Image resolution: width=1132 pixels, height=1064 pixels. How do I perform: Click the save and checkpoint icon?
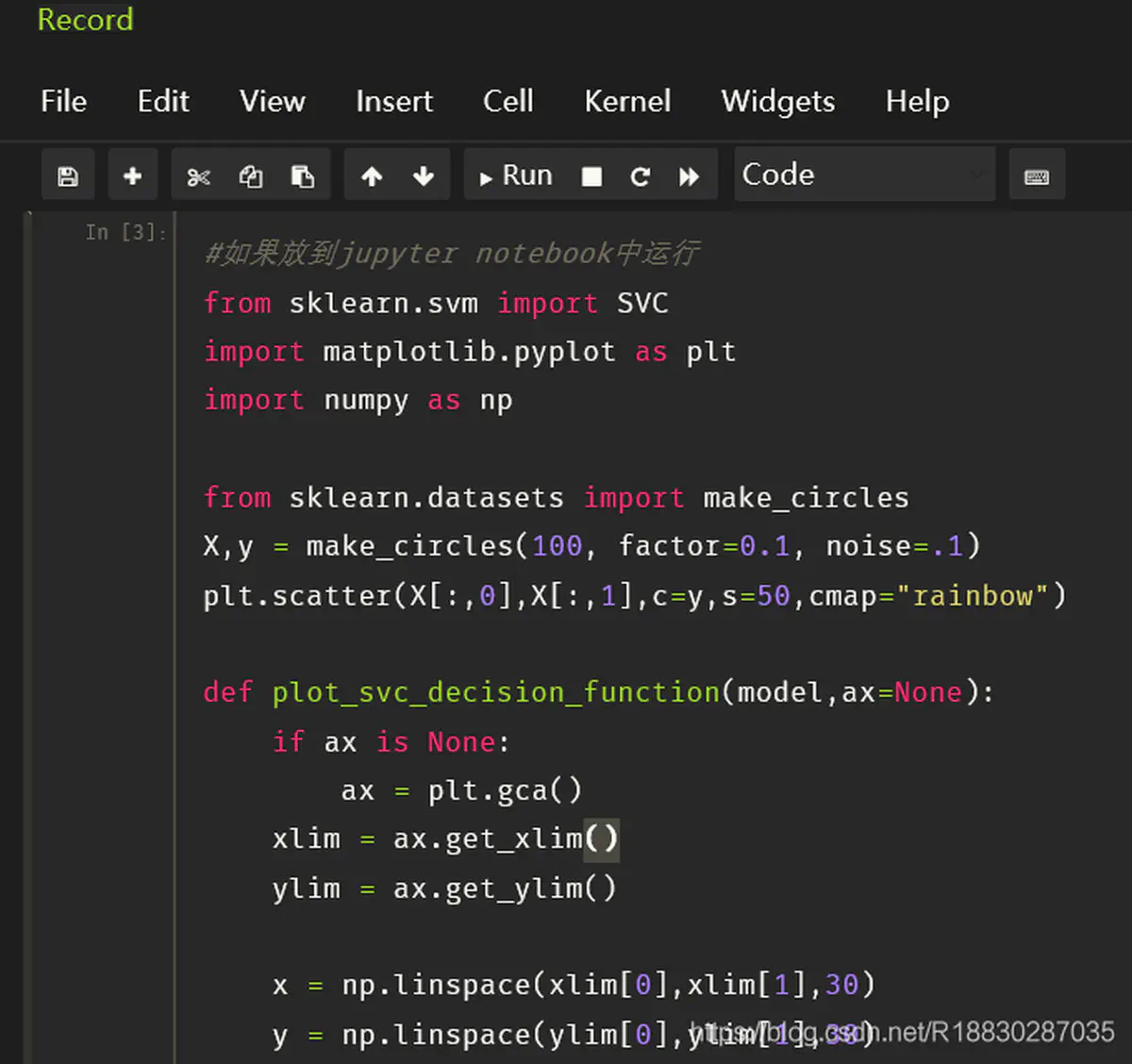pos(68,176)
